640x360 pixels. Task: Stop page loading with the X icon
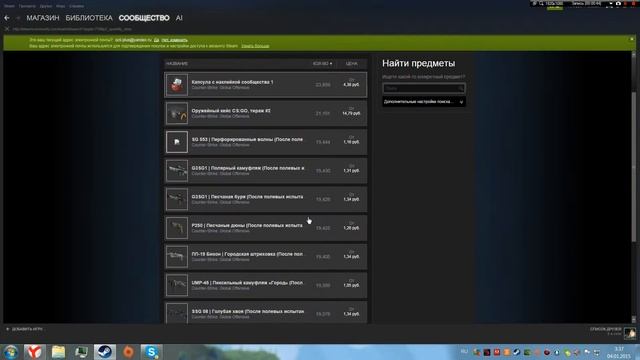(7, 29)
